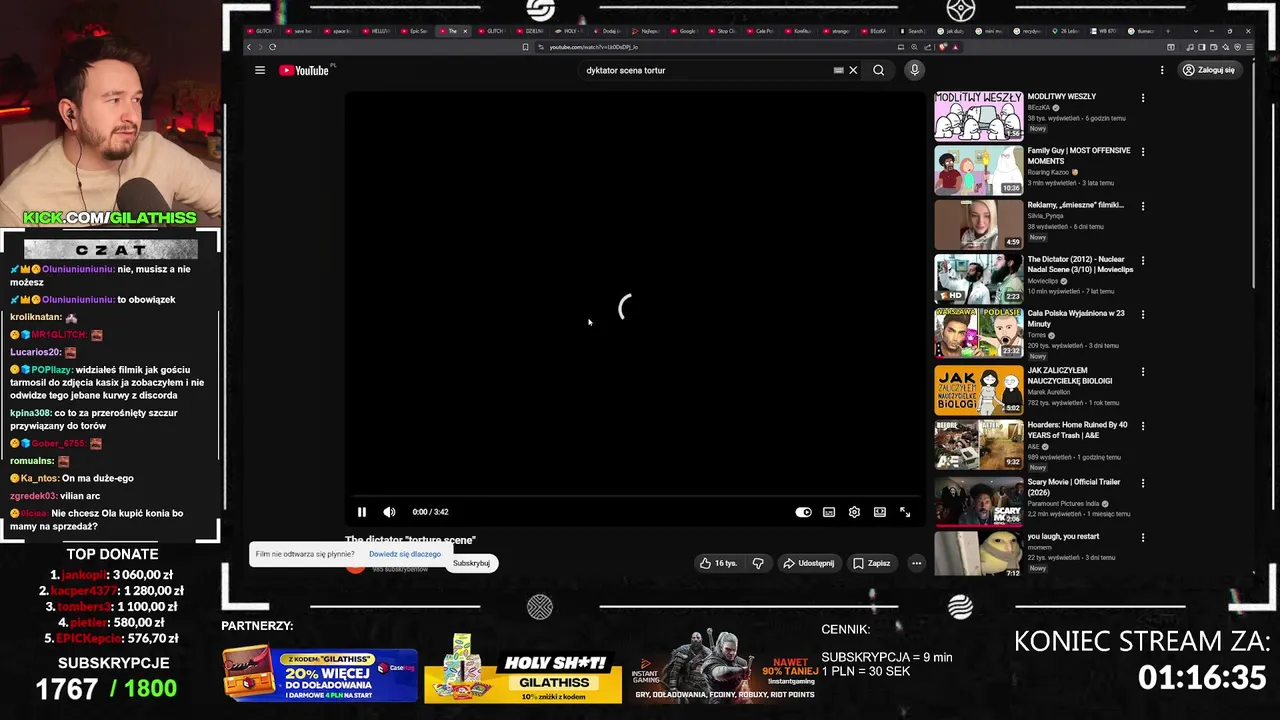Switch to the 'BEczKA' browser tab
This screenshot has height=720, width=1280.
(x=874, y=31)
